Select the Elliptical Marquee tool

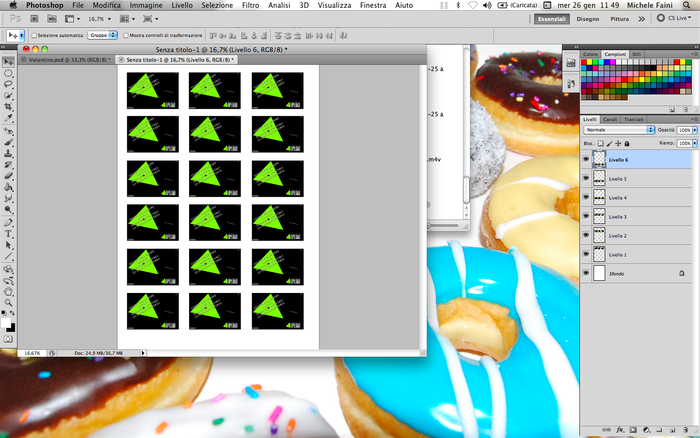click(8, 73)
